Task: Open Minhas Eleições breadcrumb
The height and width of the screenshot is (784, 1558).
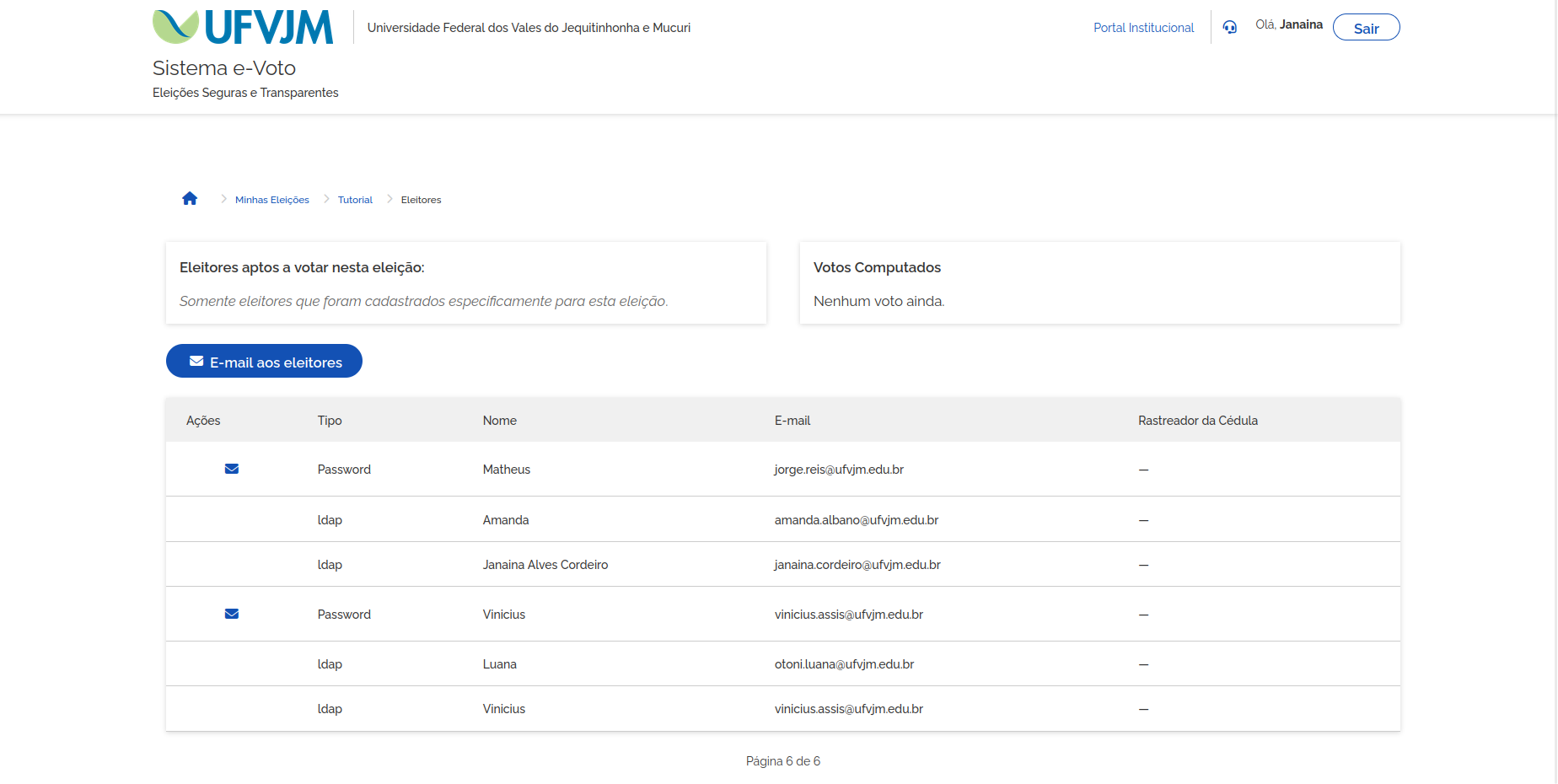Action: pyautogui.click(x=271, y=200)
